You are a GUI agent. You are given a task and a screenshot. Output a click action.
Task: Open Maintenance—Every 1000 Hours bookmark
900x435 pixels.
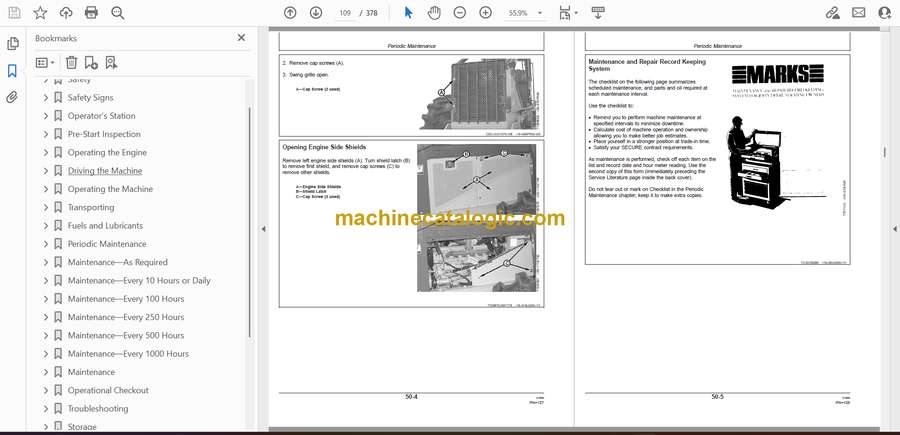point(128,354)
